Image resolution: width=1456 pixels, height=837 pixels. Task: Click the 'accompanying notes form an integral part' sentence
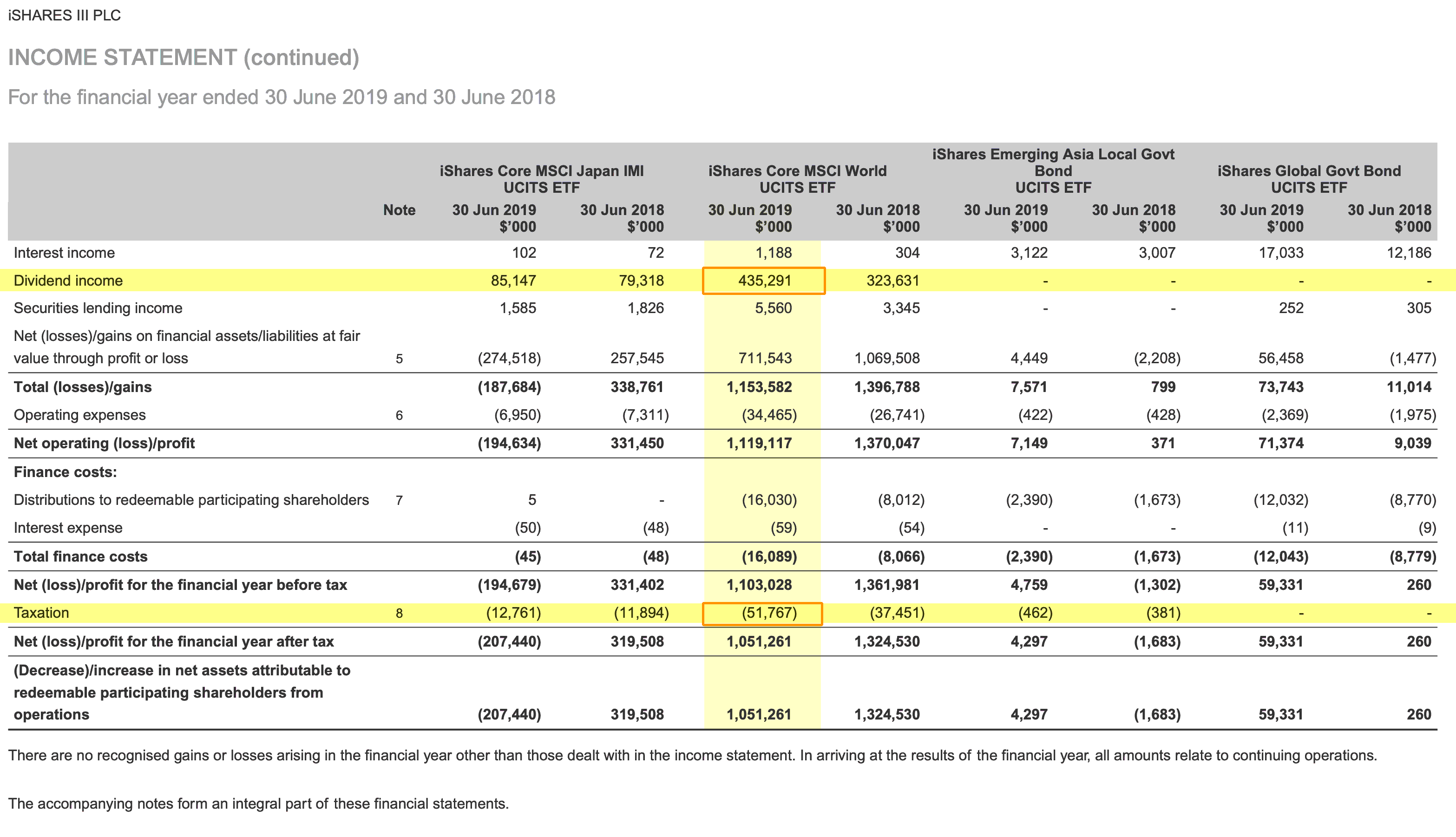pyautogui.click(x=259, y=804)
